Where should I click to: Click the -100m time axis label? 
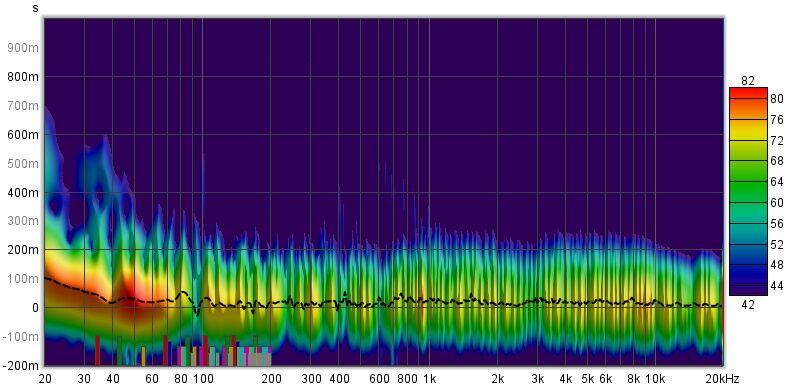coord(22,337)
